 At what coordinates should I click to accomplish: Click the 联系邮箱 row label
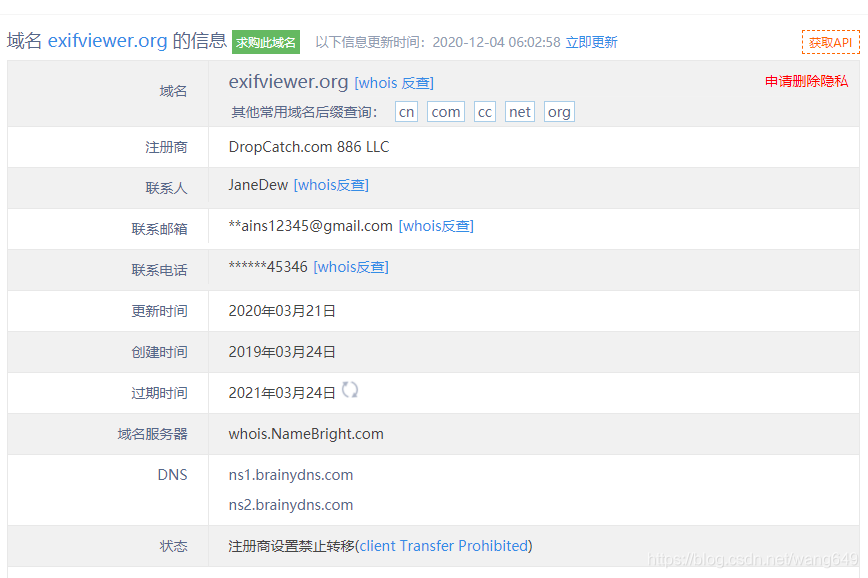pos(159,229)
